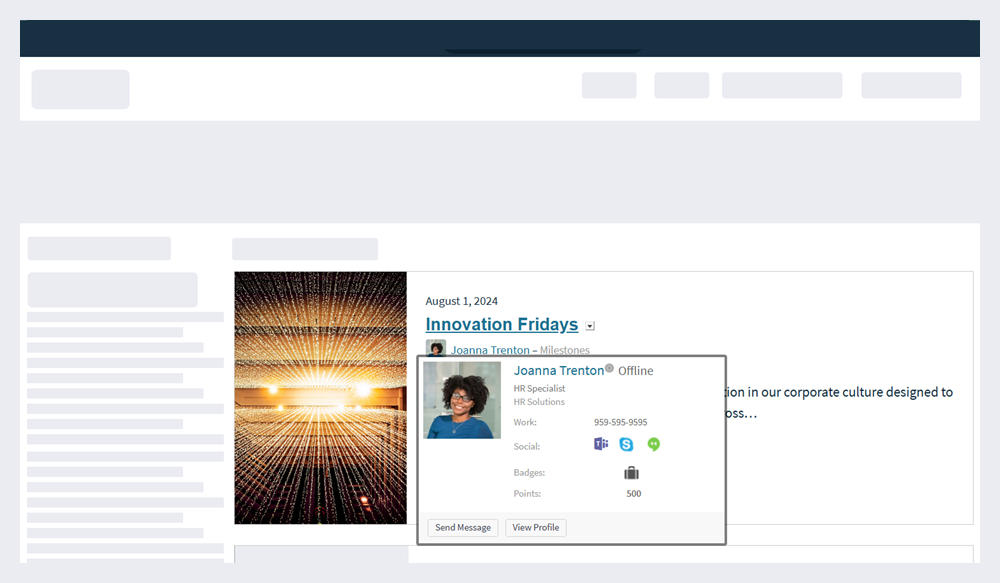The image size is (1000, 583).
Task: Click Joanna Trenton's large profile photo
Action: 462,400
